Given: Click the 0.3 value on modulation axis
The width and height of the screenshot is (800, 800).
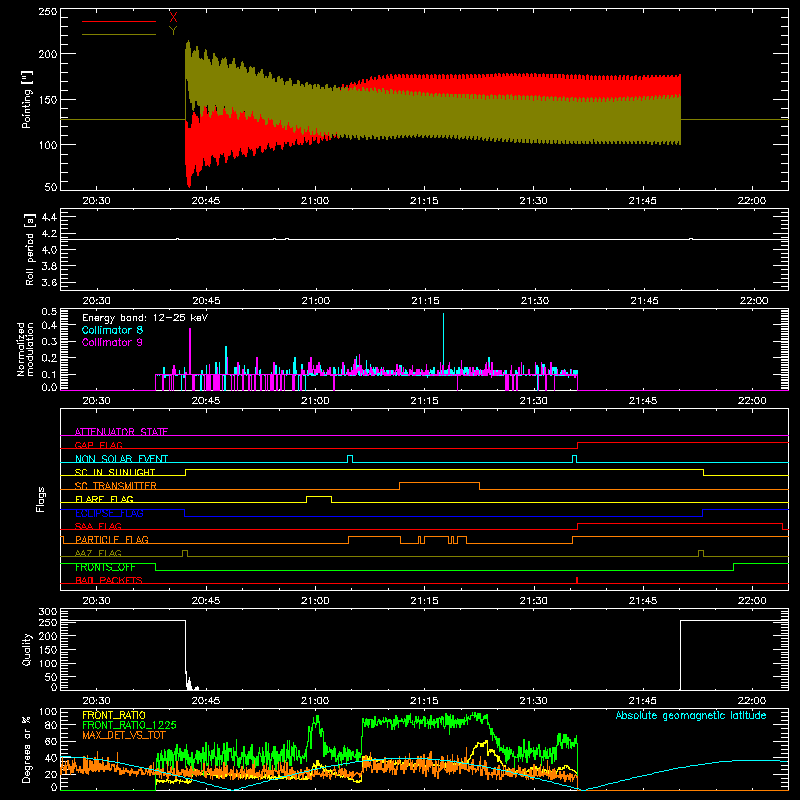Looking at the screenshot, I should tap(49, 341).
